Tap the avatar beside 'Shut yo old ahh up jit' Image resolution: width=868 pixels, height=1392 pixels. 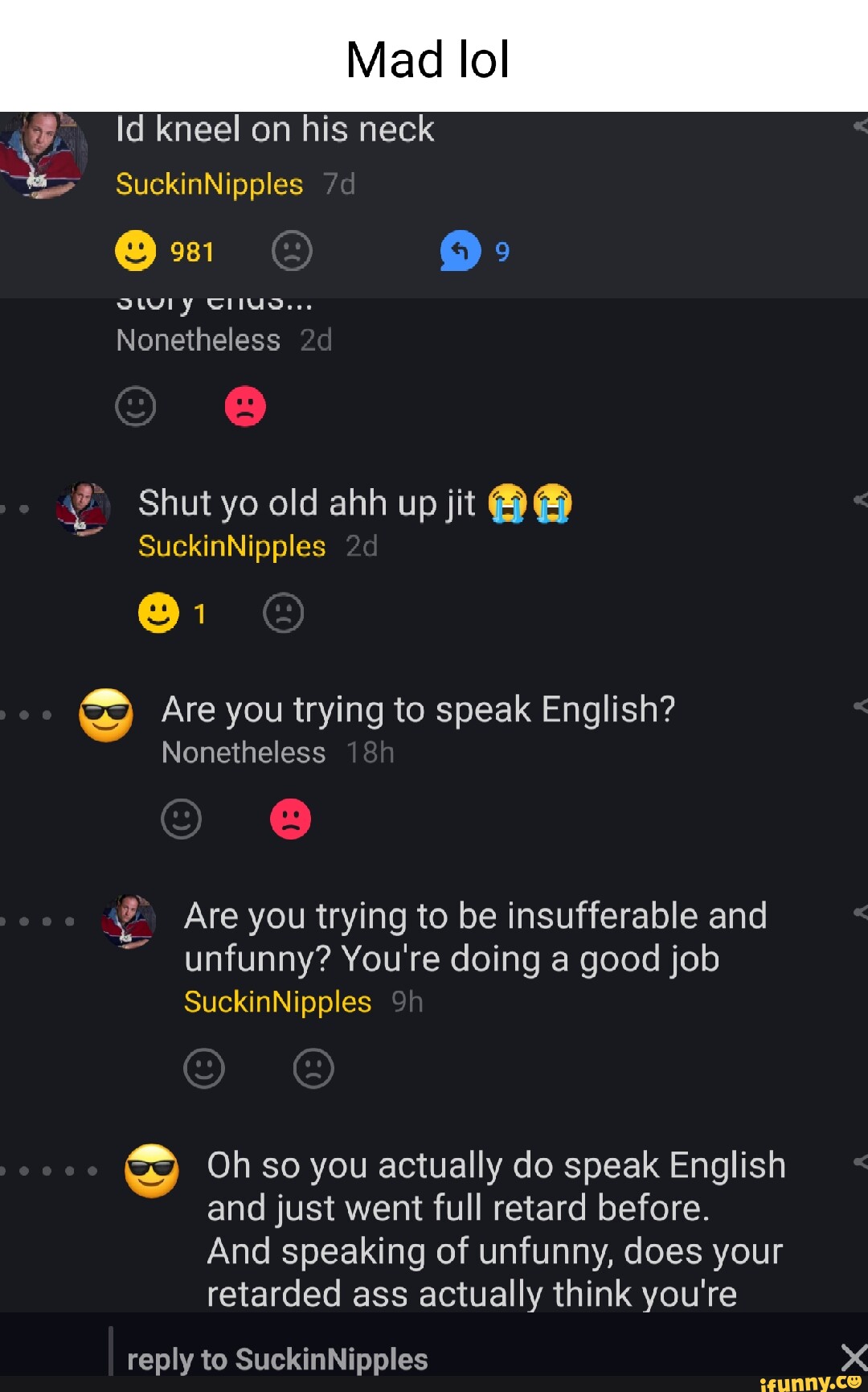click(x=83, y=508)
